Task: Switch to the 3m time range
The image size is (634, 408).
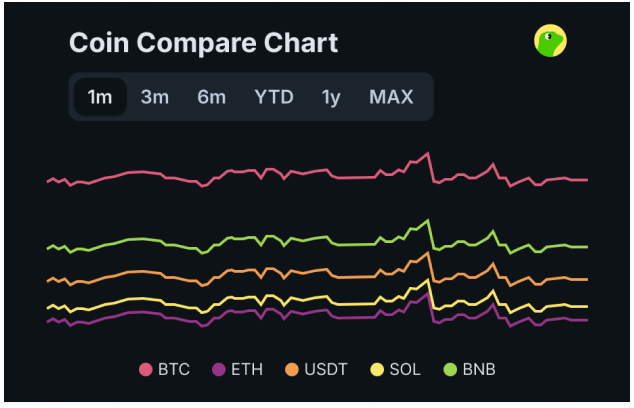Action: [154, 97]
